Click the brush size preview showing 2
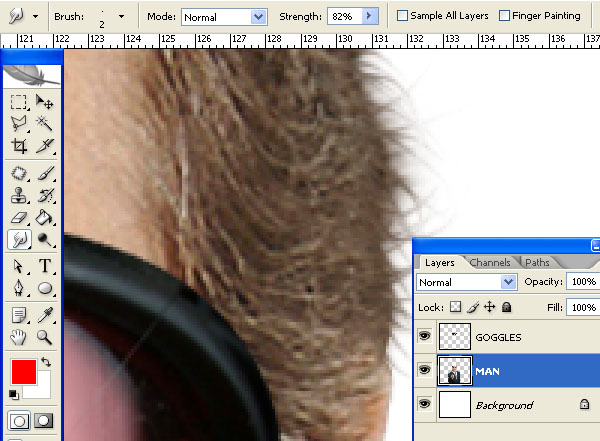This screenshot has height=441, width=600. click(x=102, y=18)
